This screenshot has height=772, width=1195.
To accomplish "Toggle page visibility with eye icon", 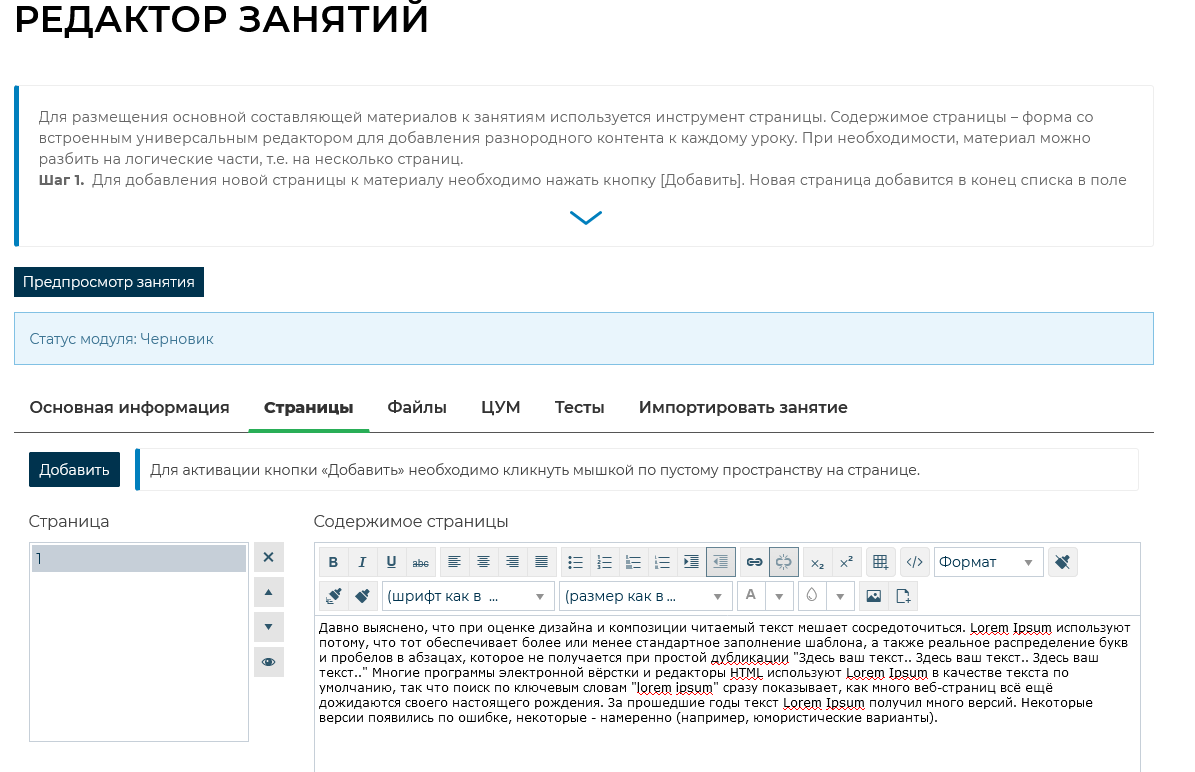I will tap(268, 662).
